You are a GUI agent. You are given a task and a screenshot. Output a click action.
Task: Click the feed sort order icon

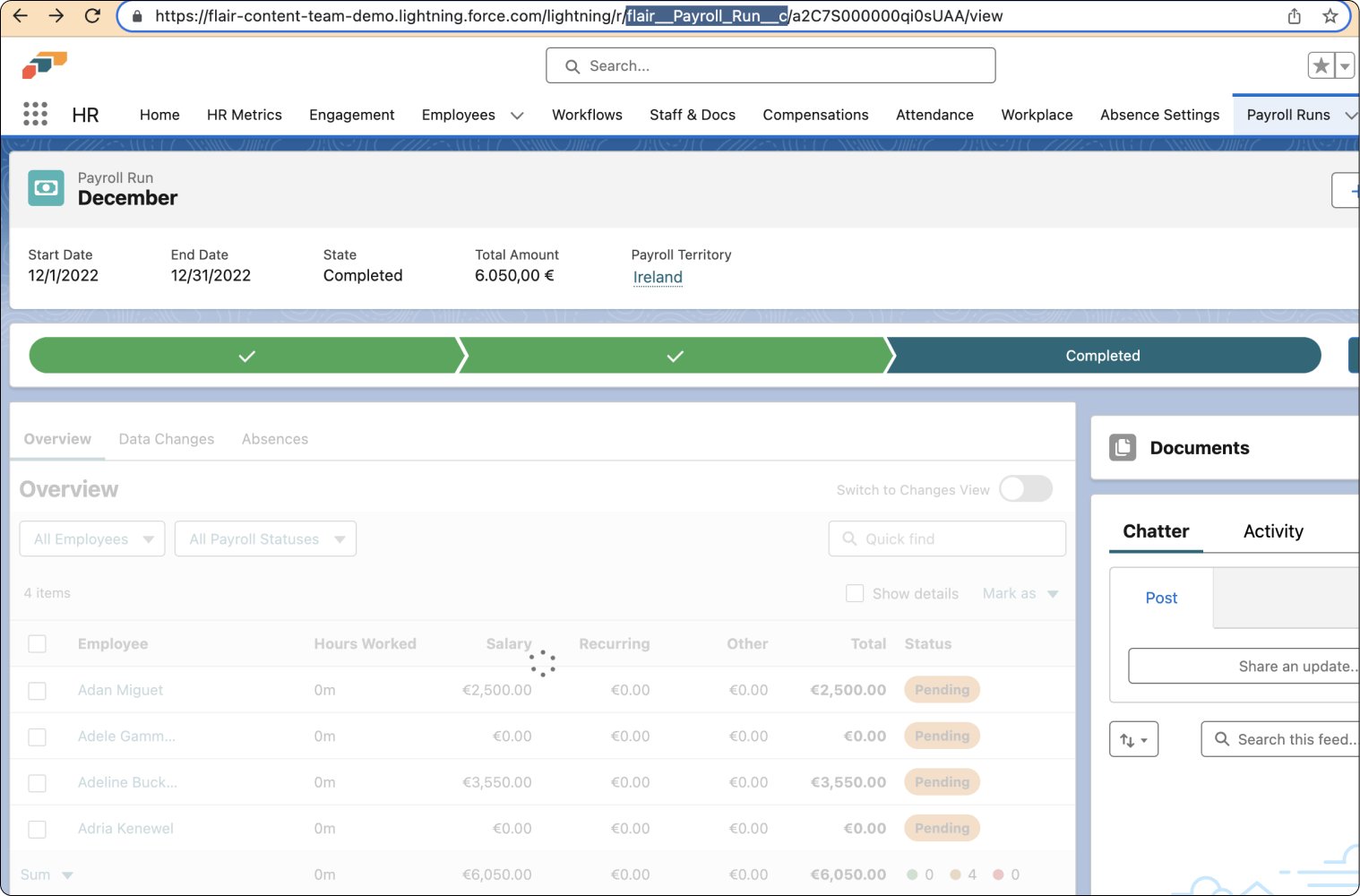(x=1133, y=738)
